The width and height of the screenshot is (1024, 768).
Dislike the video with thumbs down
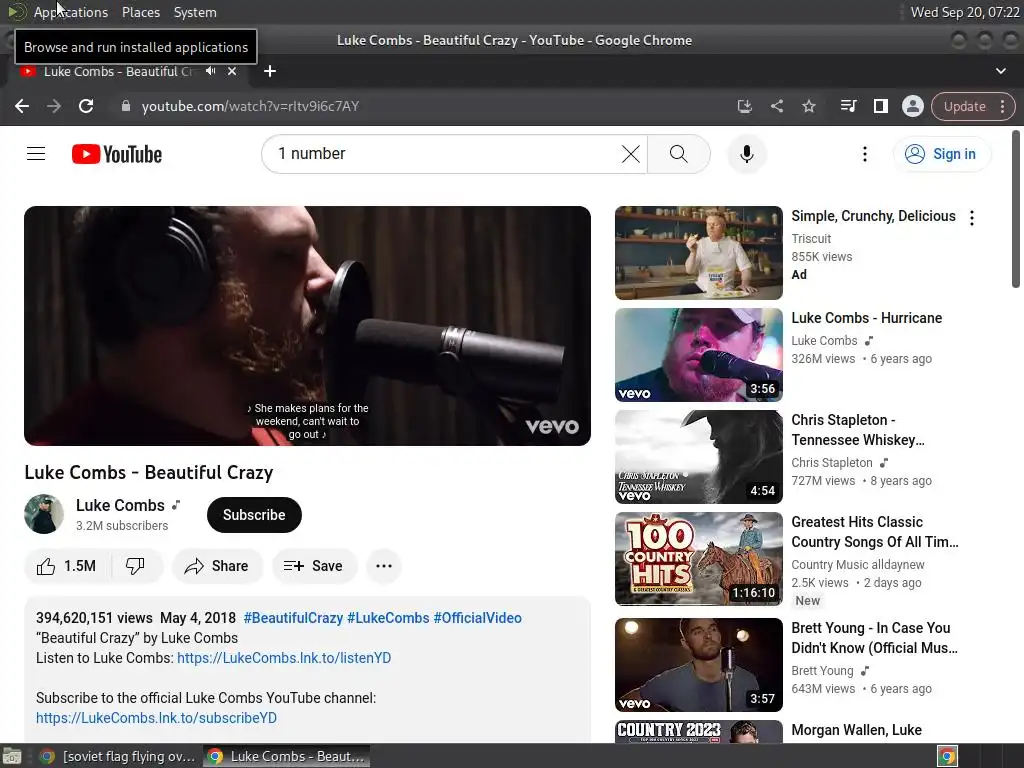(x=135, y=566)
